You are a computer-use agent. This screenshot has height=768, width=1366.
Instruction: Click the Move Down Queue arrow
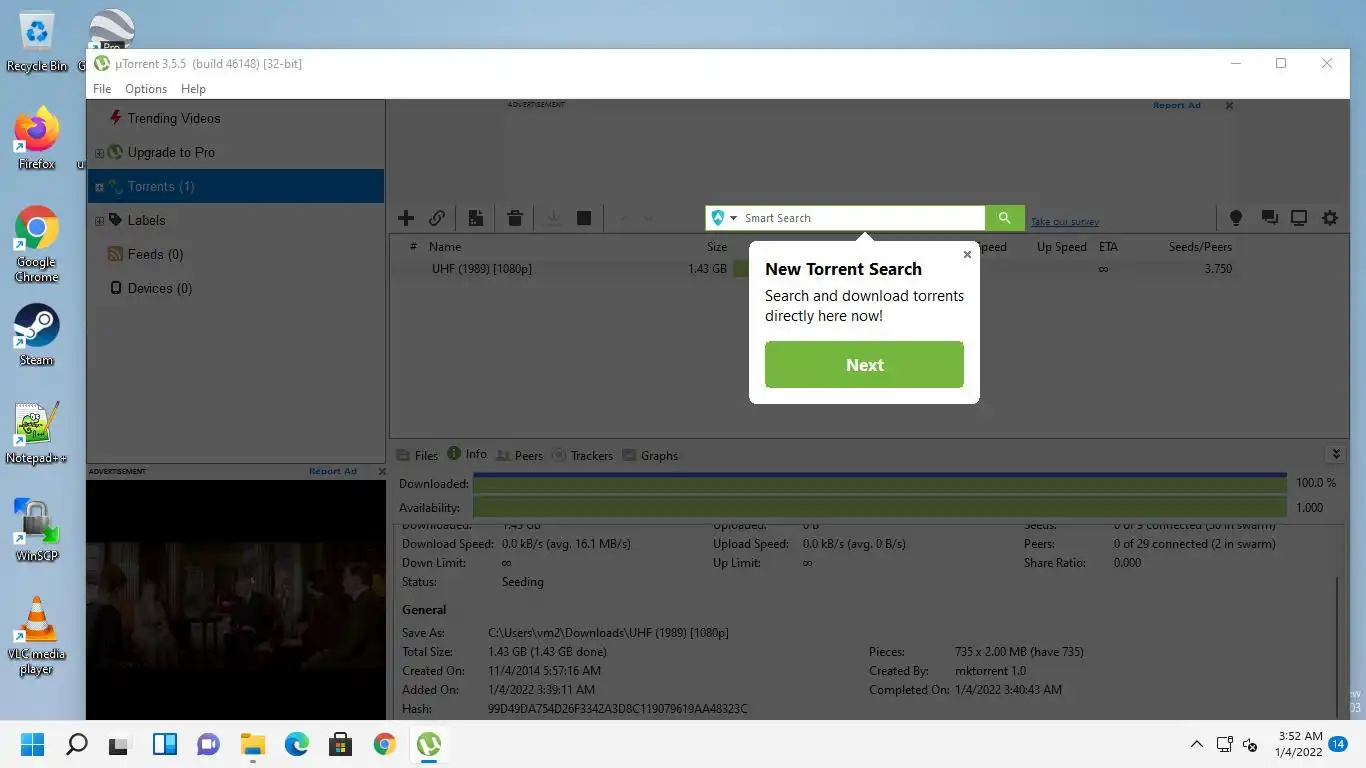648,218
